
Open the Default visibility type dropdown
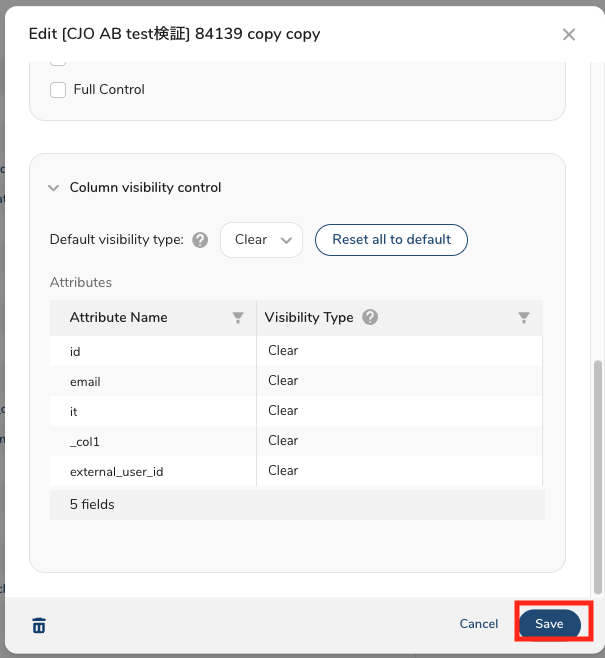[261, 240]
